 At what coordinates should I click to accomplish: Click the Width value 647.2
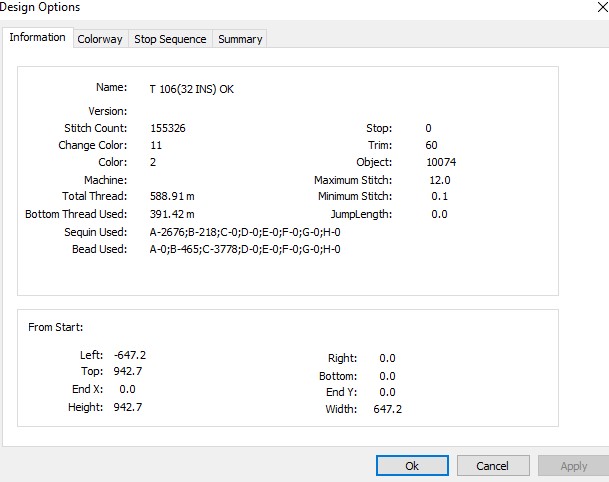point(388,409)
